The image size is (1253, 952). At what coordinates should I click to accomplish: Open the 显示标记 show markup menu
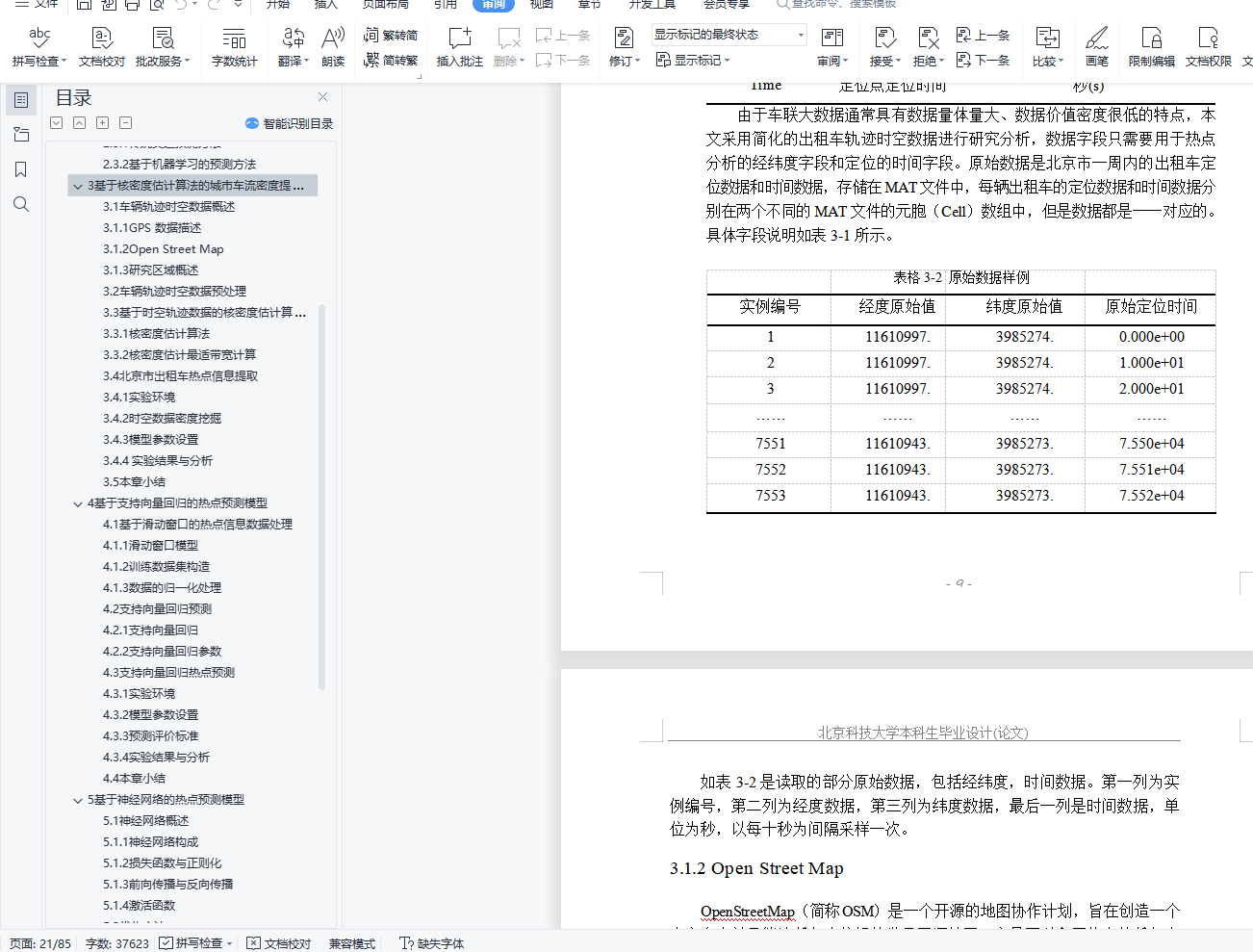pyautogui.click(x=693, y=60)
